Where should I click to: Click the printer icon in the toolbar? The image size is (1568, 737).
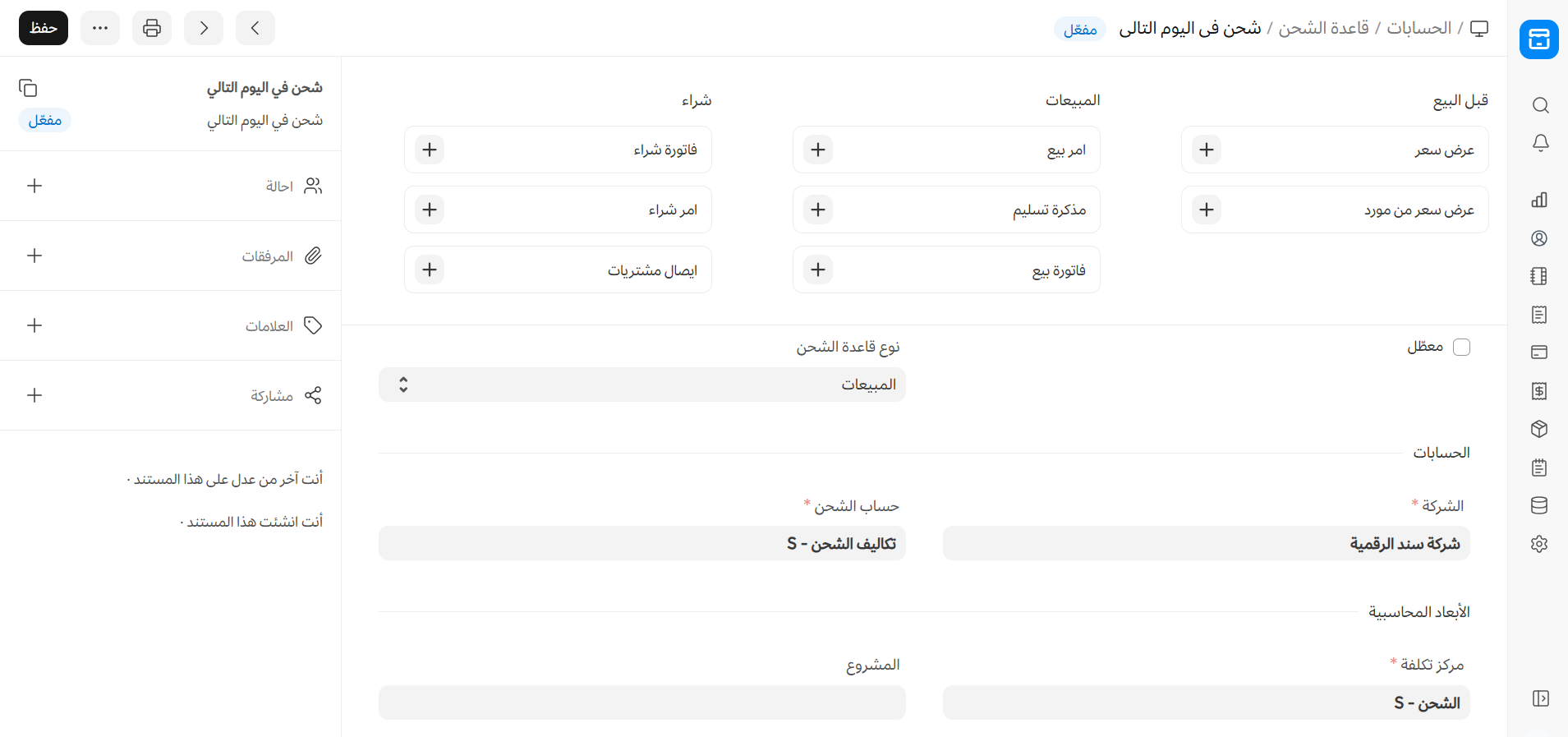tap(152, 28)
